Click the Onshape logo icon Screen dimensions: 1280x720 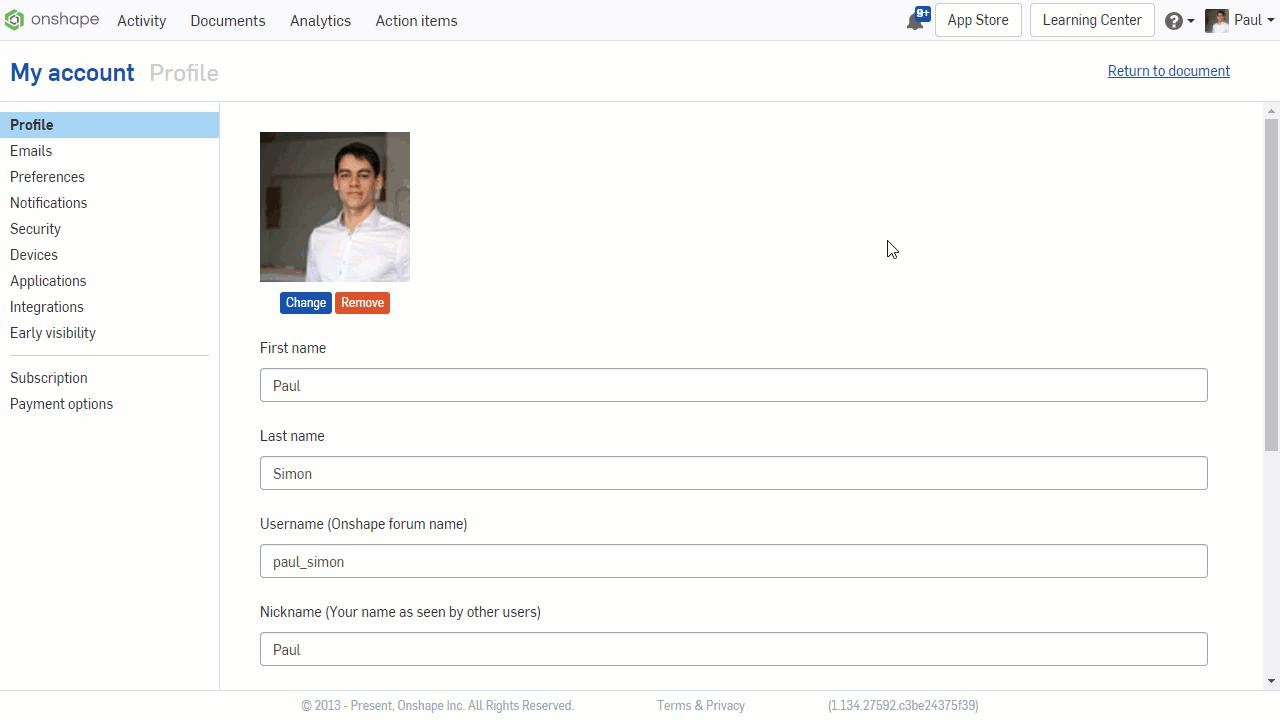(x=14, y=20)
